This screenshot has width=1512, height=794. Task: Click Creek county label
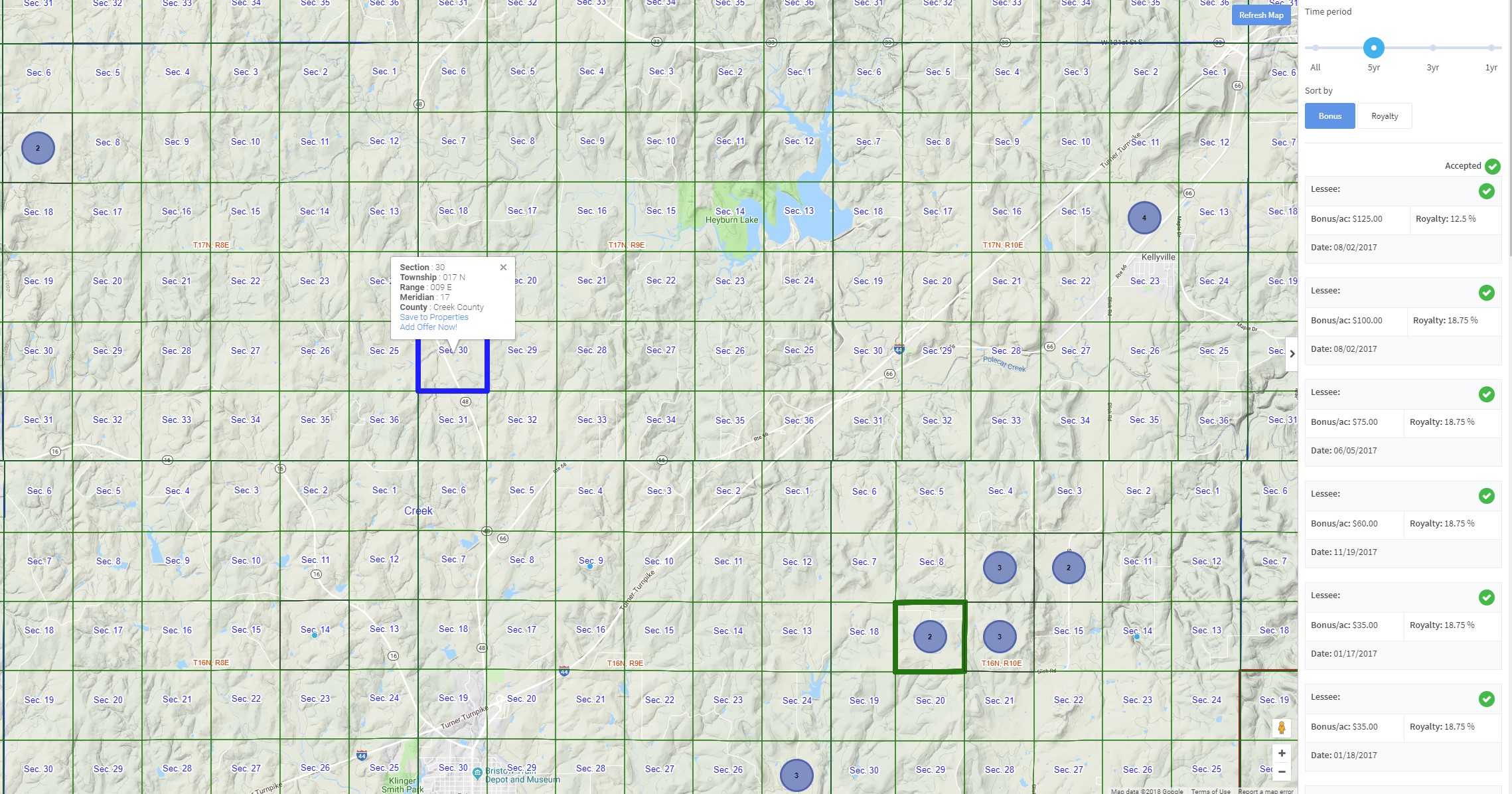418,511
